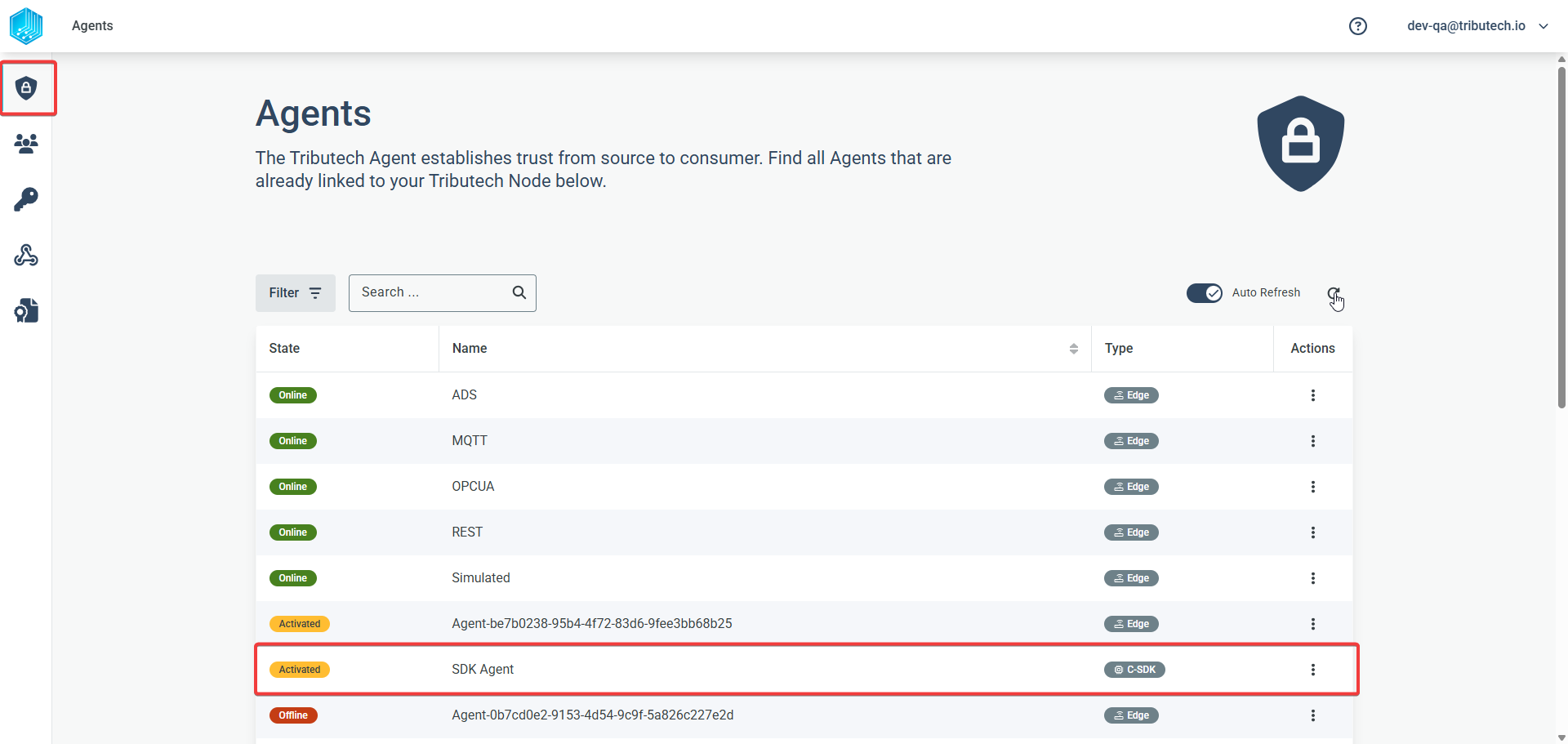The image size is (1568, 744).
Task: Click the Online badge in ADS row
Action: 293,395
